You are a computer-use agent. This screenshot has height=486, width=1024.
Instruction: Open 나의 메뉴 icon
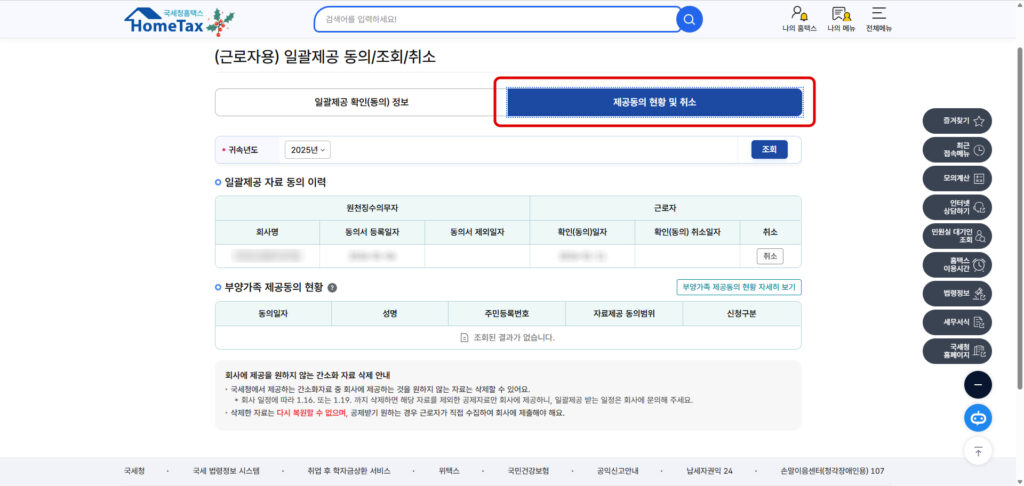pyautogui.click(x=841, y=18)
